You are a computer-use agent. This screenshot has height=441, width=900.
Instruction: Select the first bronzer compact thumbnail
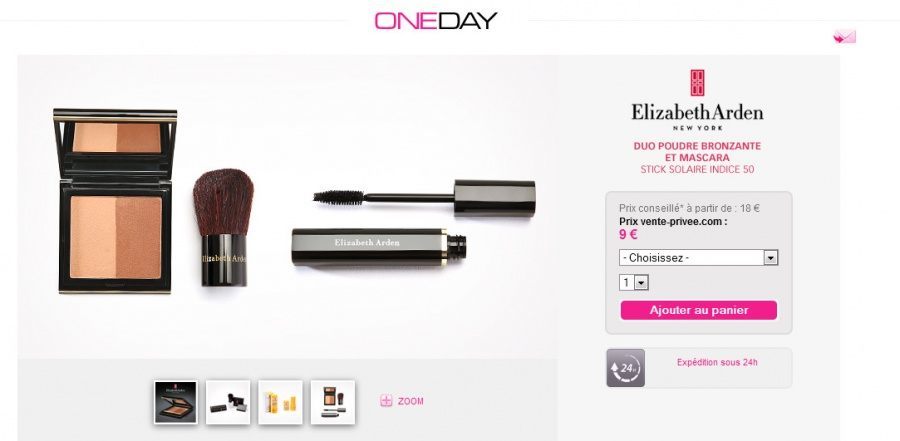[176, 403]
